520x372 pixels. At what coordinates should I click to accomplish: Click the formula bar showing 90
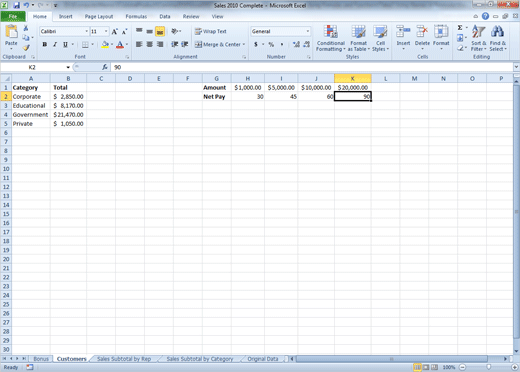[312, 67]
